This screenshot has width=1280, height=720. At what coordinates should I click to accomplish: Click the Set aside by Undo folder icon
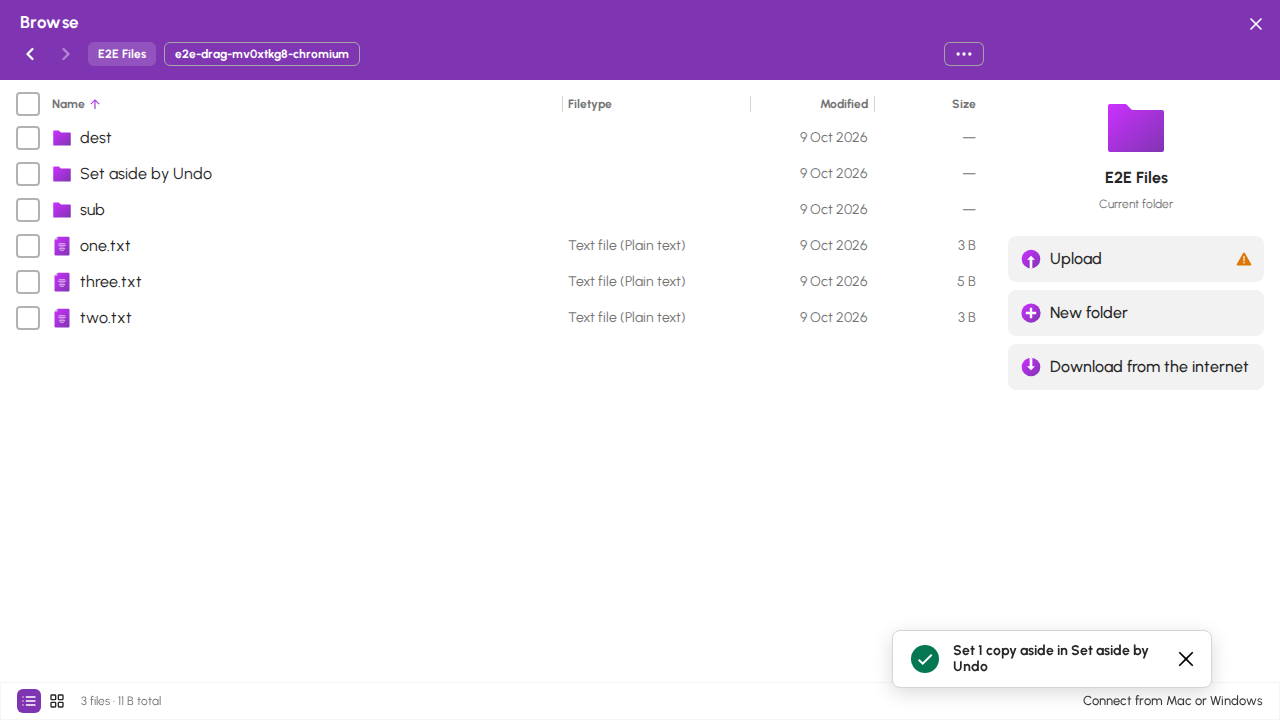(x=62, y=174)
